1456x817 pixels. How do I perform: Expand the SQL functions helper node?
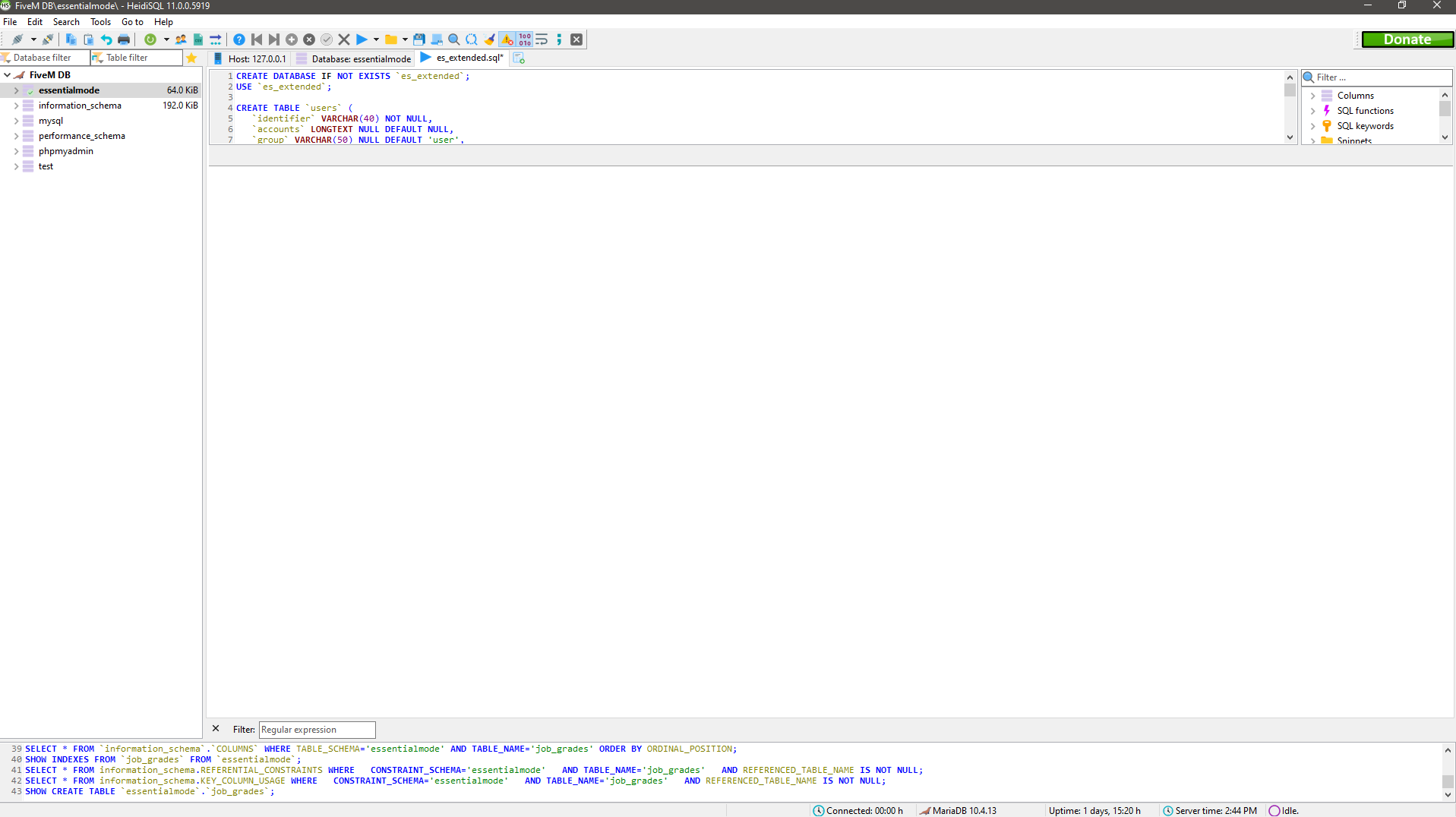(1312, 111)
